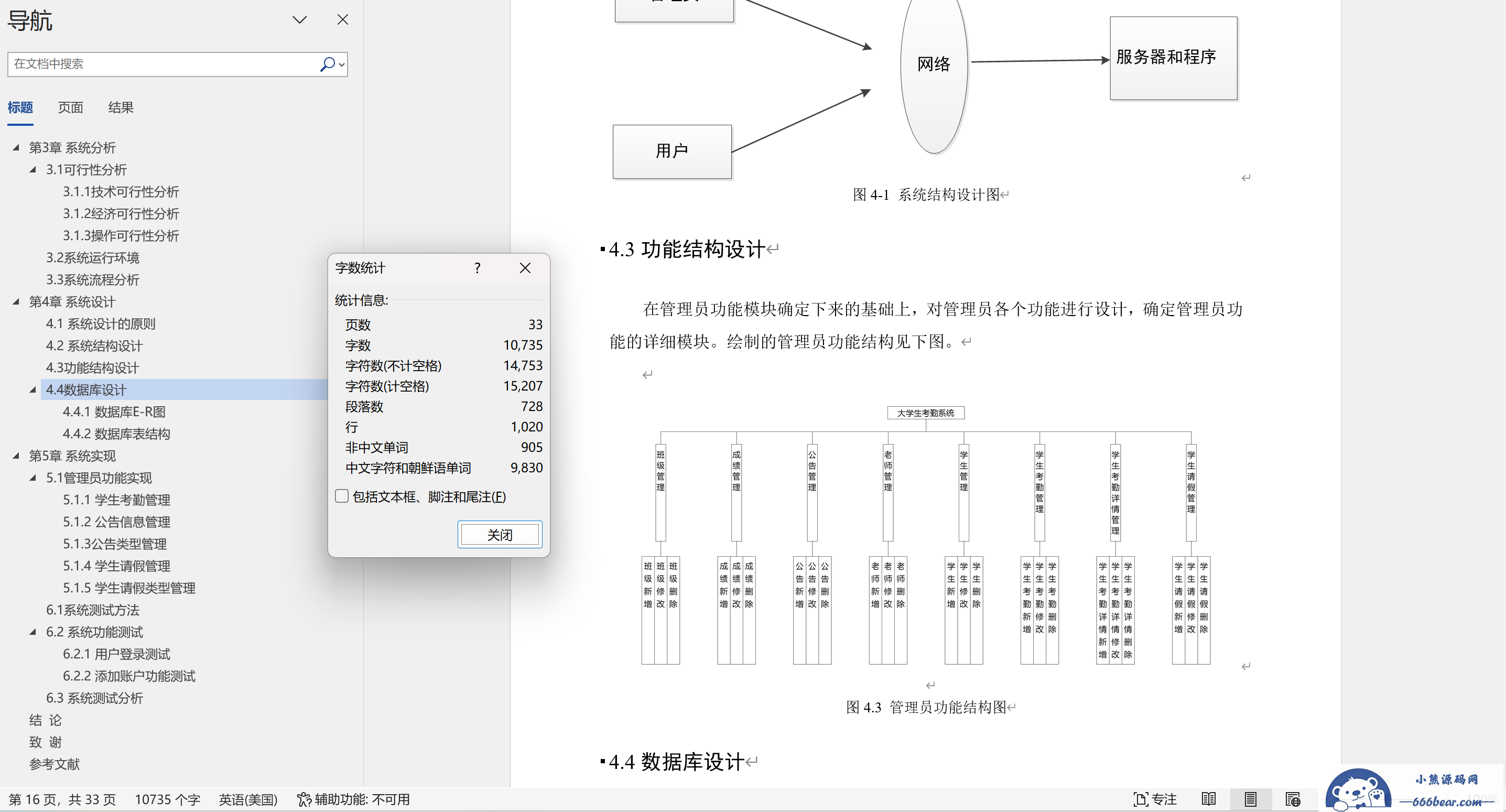Click the 大学生考勤系统 box in chart

pyautogui.click(x=926, y=413)
